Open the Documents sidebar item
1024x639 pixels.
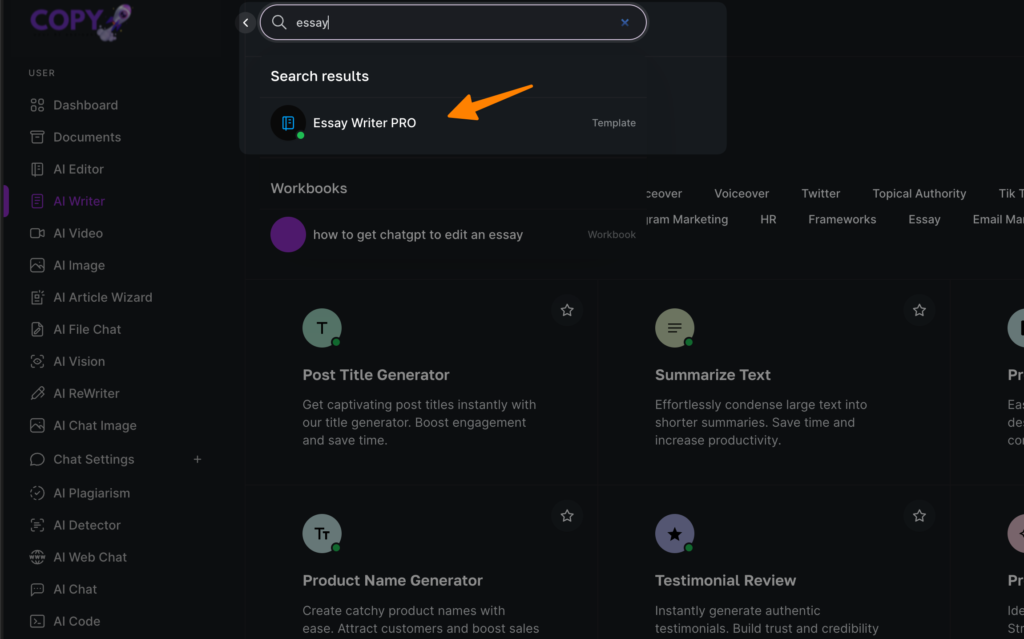(86, 137)
